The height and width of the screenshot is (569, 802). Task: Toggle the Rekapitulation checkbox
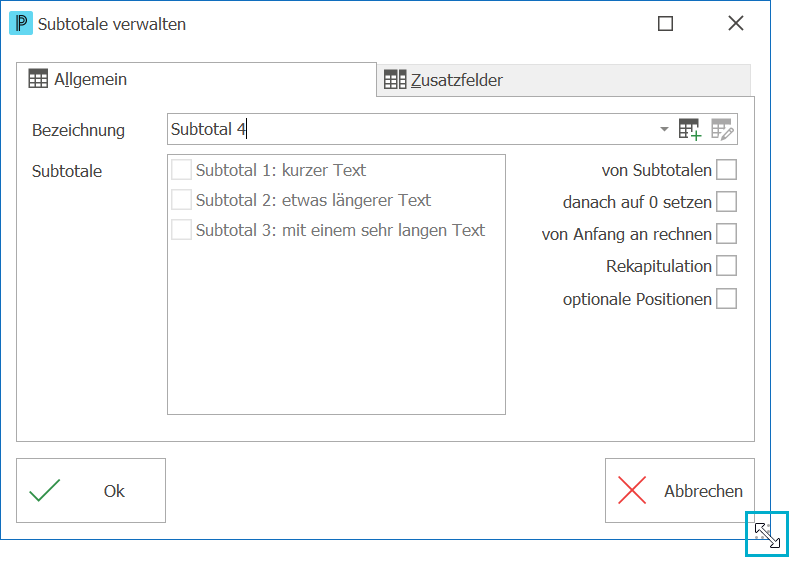pyautogui.click(x=726, y=266)
